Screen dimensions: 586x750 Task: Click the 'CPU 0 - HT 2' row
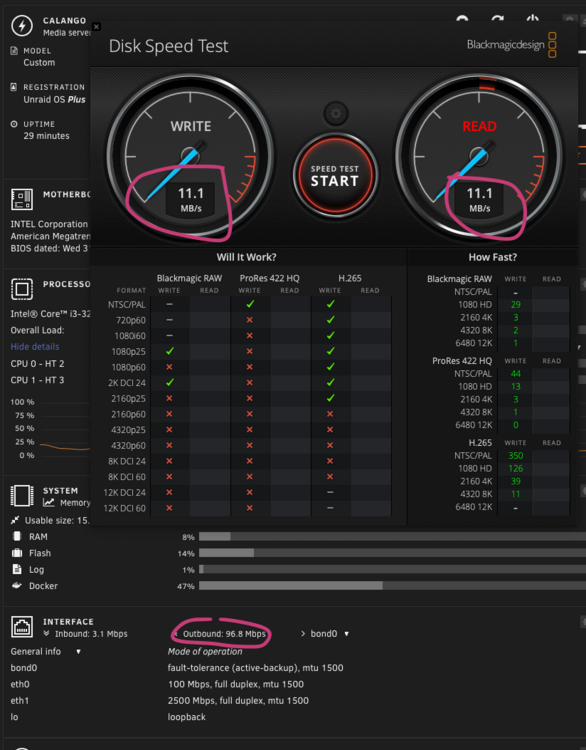(37, 364)
